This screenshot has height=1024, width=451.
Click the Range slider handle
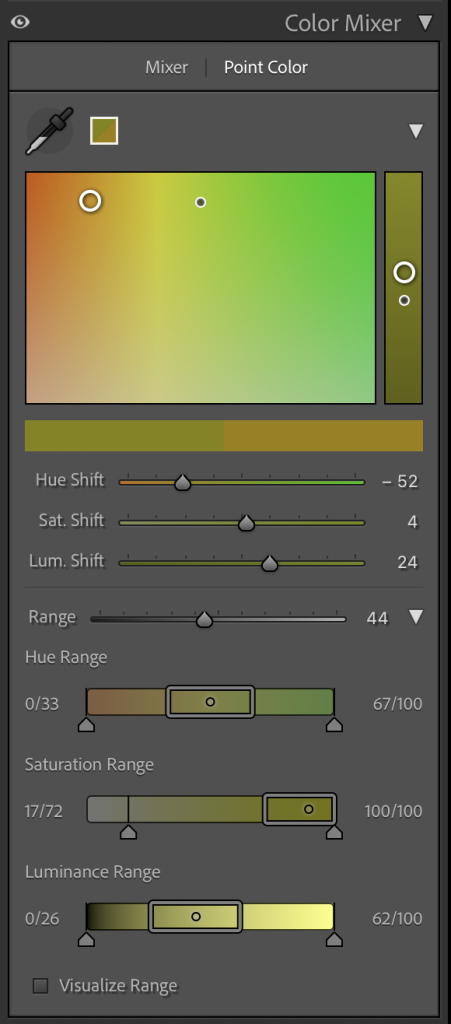click(x=204, y=620)
